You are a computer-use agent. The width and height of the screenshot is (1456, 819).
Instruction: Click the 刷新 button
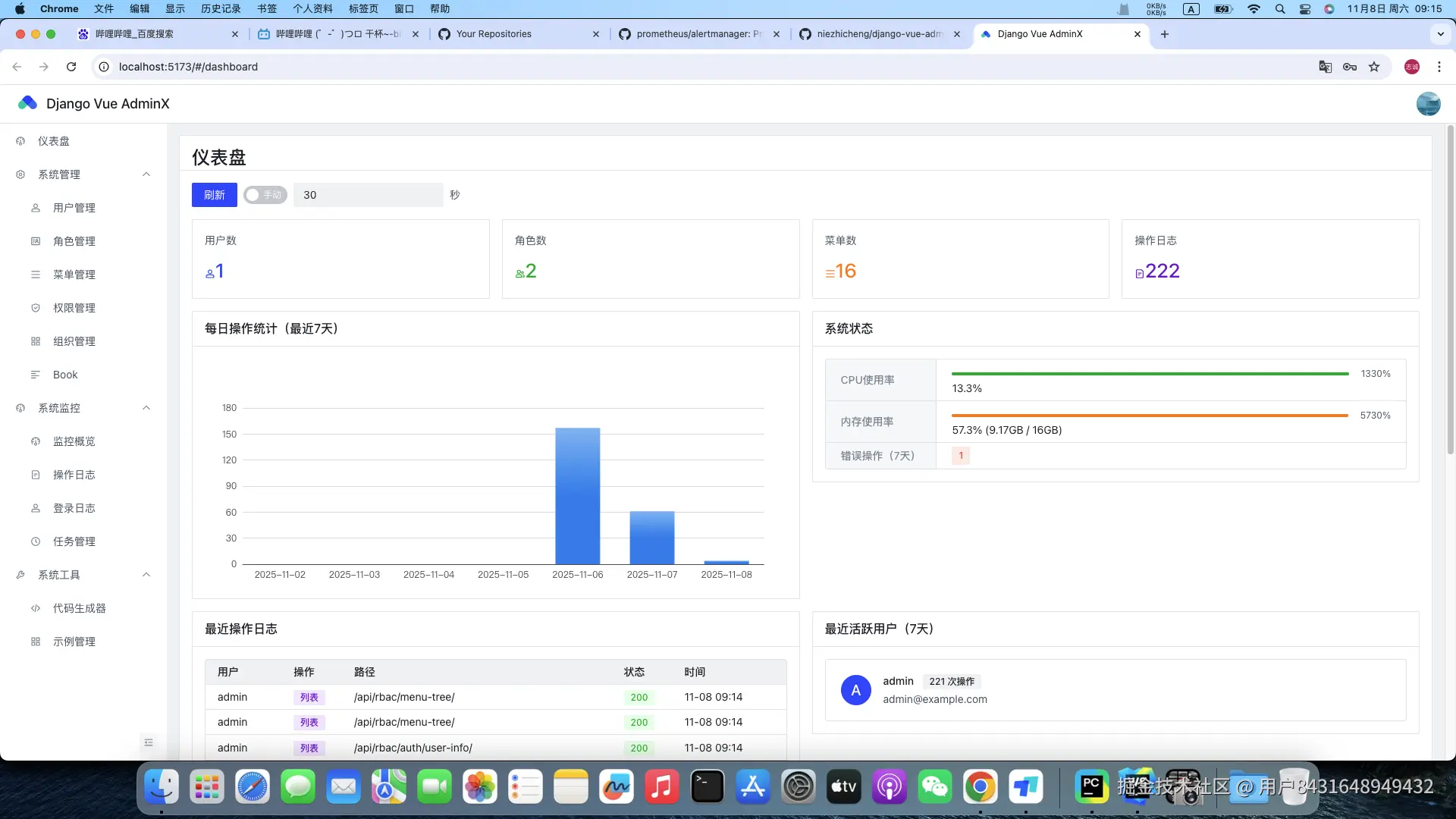coord(214,195)
